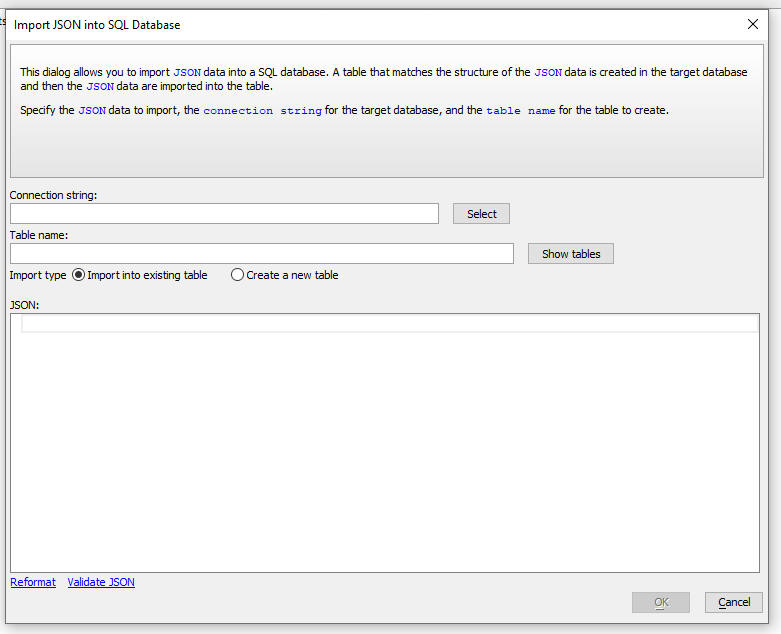Click the 'Connection string:' label

(x=53, y=195)
